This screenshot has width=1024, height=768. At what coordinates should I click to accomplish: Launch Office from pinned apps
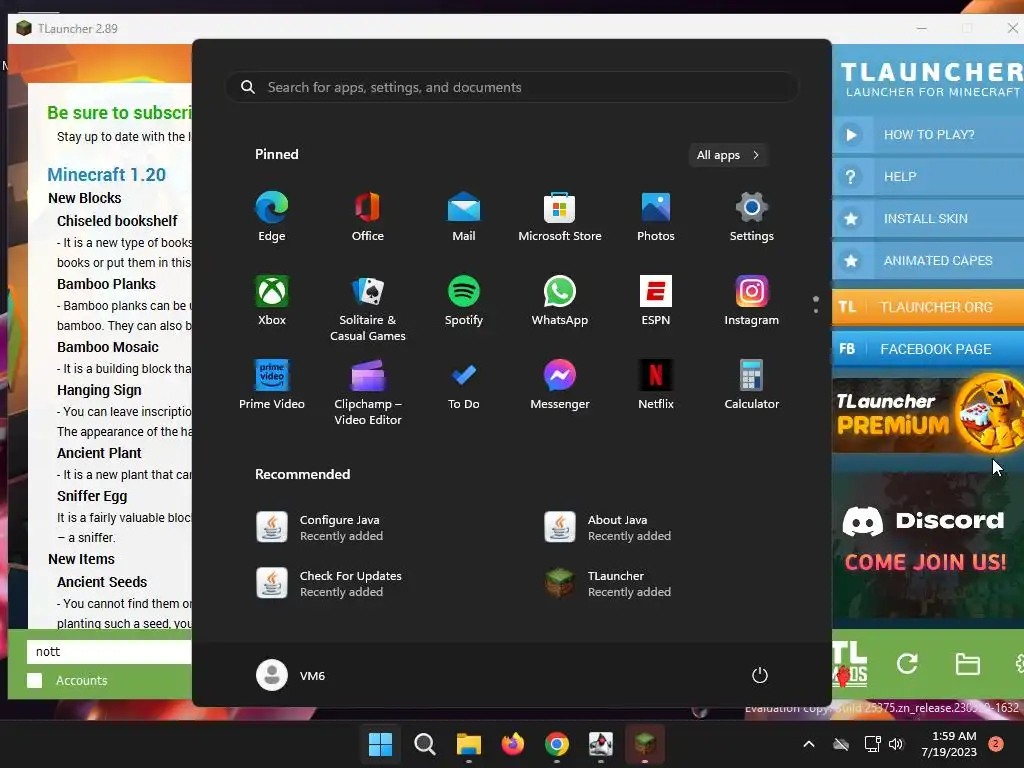pyautogui.click(x=368, y=217)
